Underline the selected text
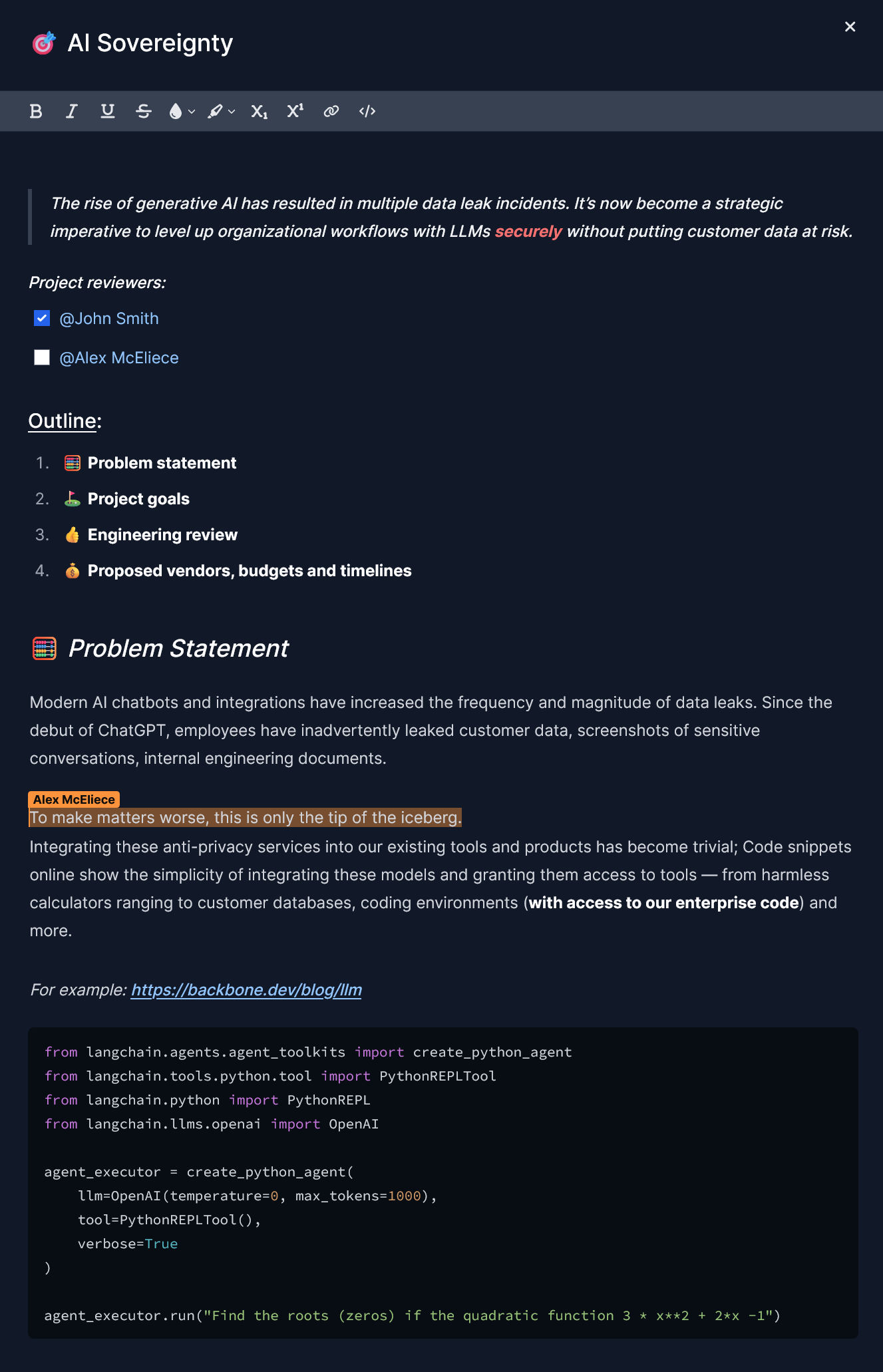The width and height of the screenshot is (883, 1372). (x=107, y=111)
